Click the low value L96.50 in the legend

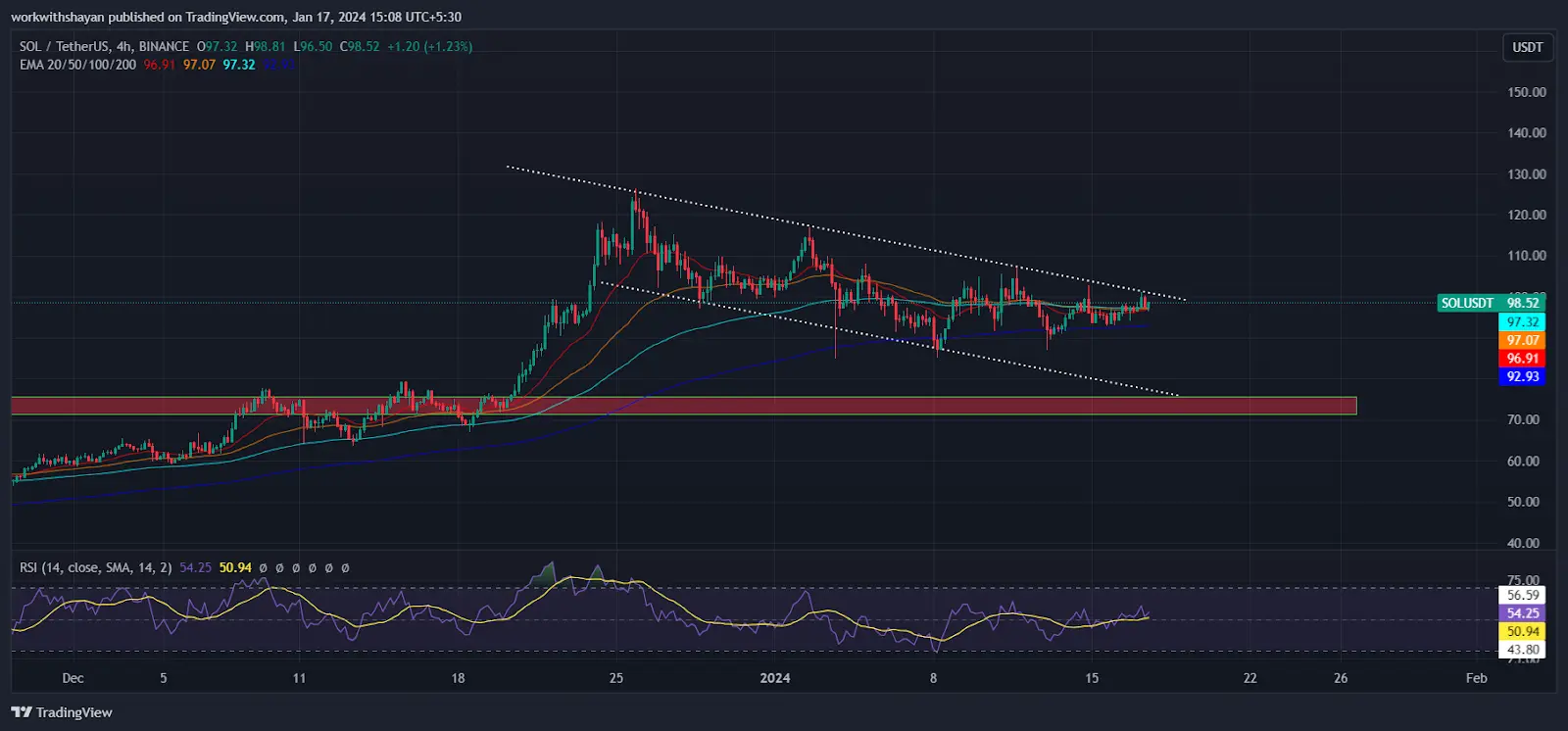(313, 46)
